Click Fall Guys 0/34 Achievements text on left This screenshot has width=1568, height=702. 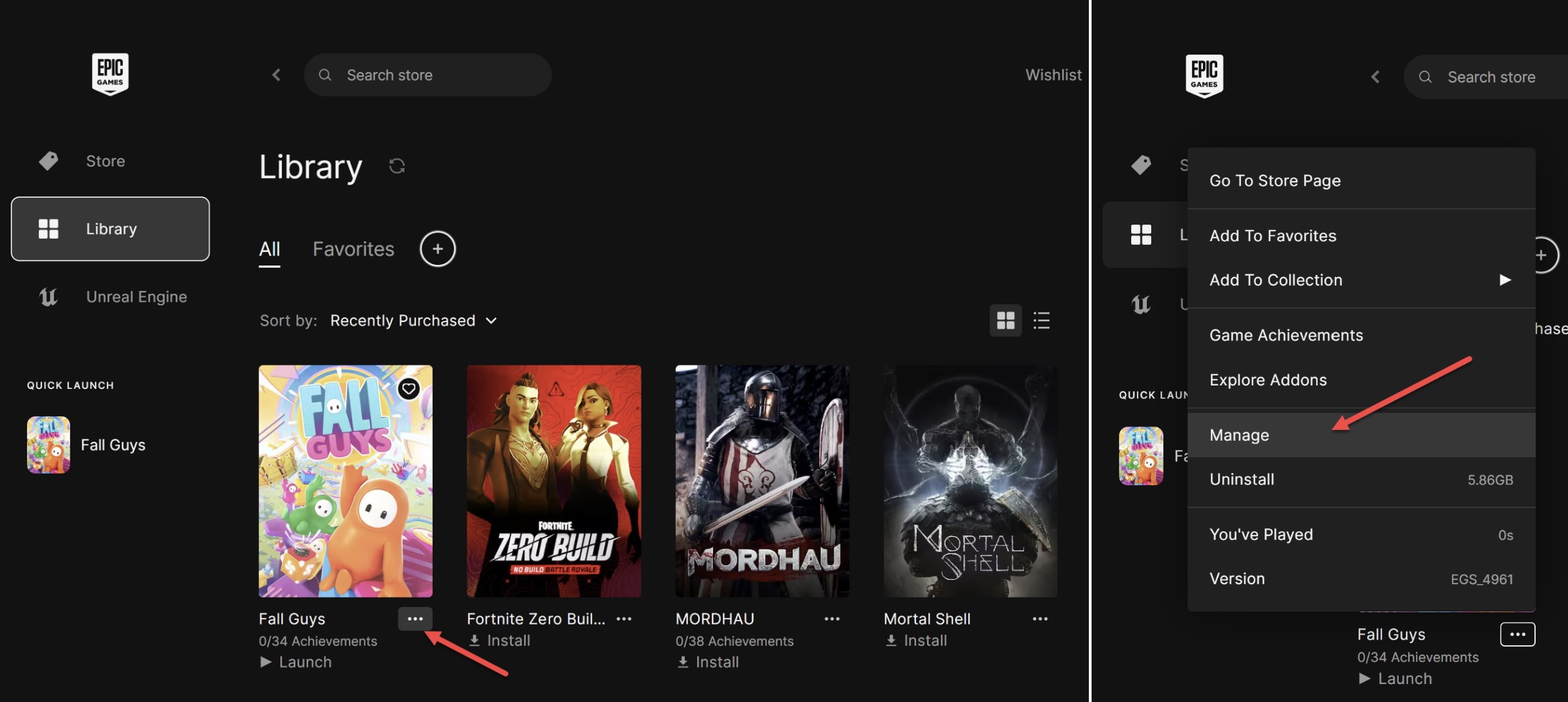click(x=318, y=641)
